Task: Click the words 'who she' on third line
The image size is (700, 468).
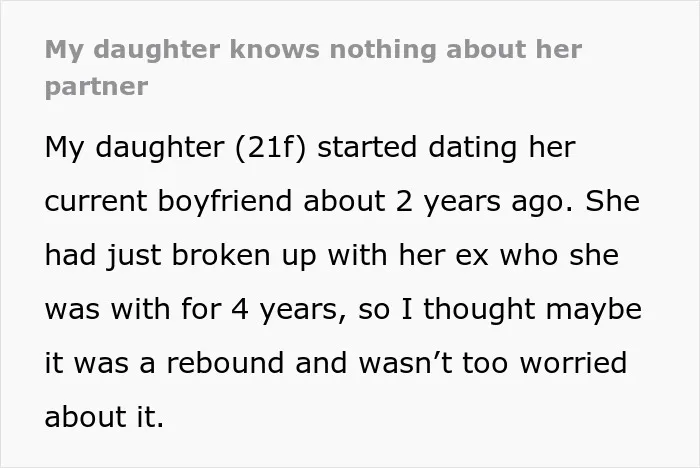Action: [559, 255]
